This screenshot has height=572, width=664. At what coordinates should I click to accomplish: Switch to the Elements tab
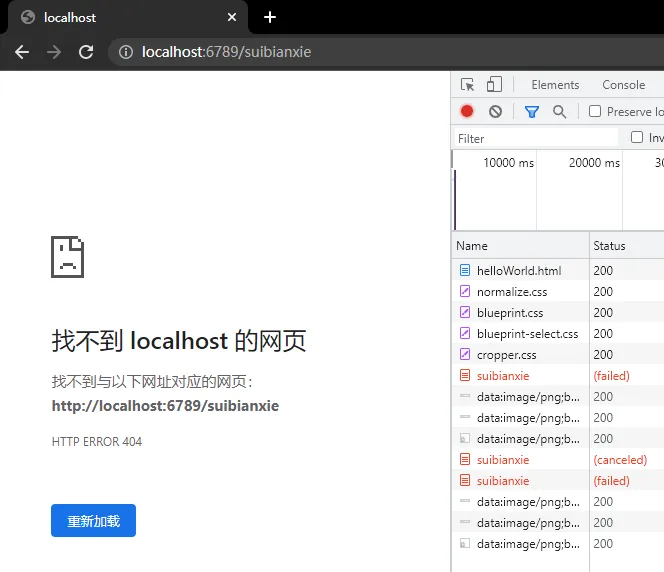[x=555, y=85]
